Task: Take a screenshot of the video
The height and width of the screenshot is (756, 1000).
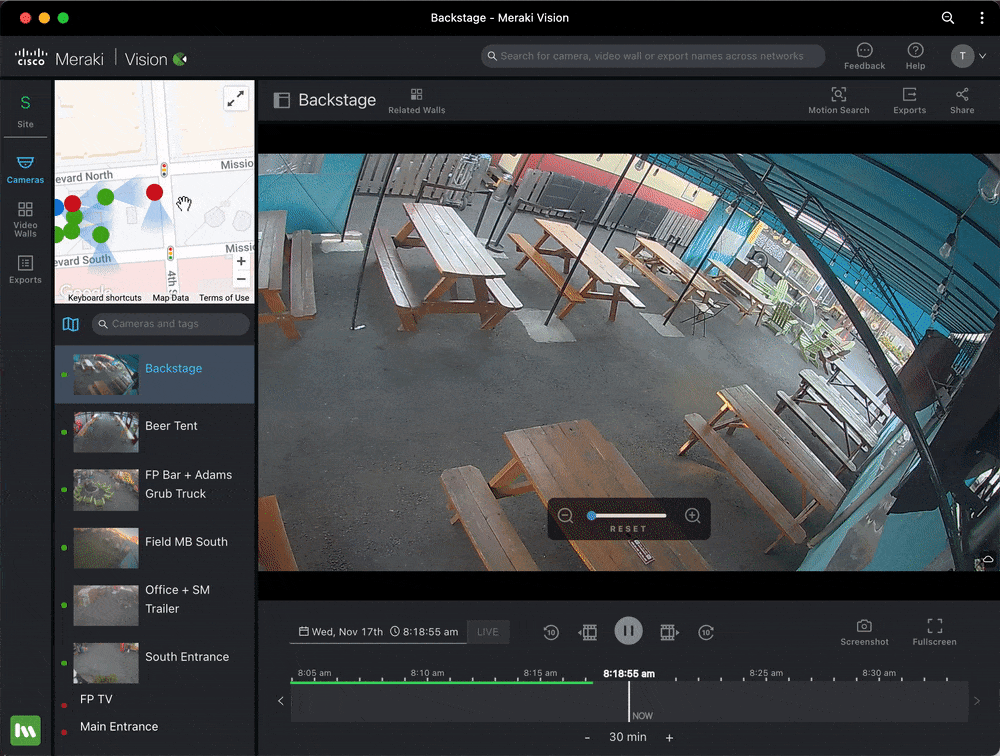Action: (x=864, y=631)
